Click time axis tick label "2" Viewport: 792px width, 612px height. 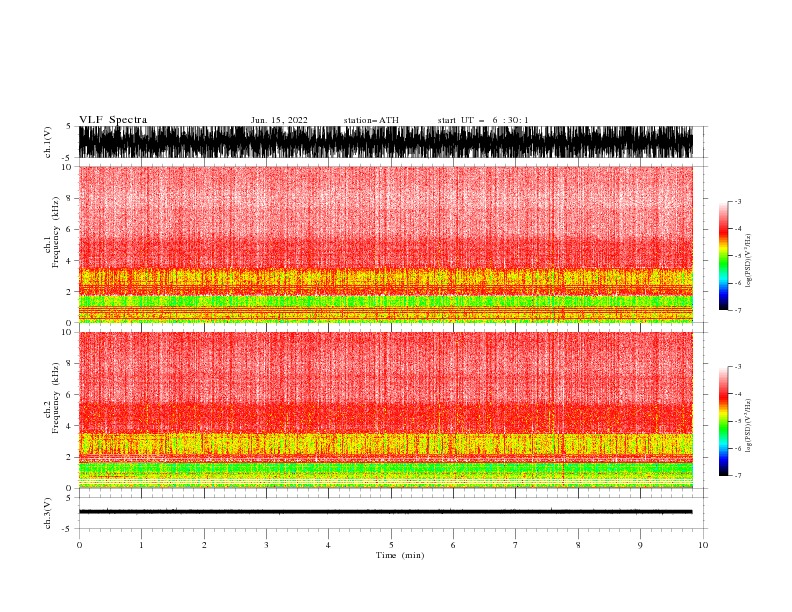[204, 545]
